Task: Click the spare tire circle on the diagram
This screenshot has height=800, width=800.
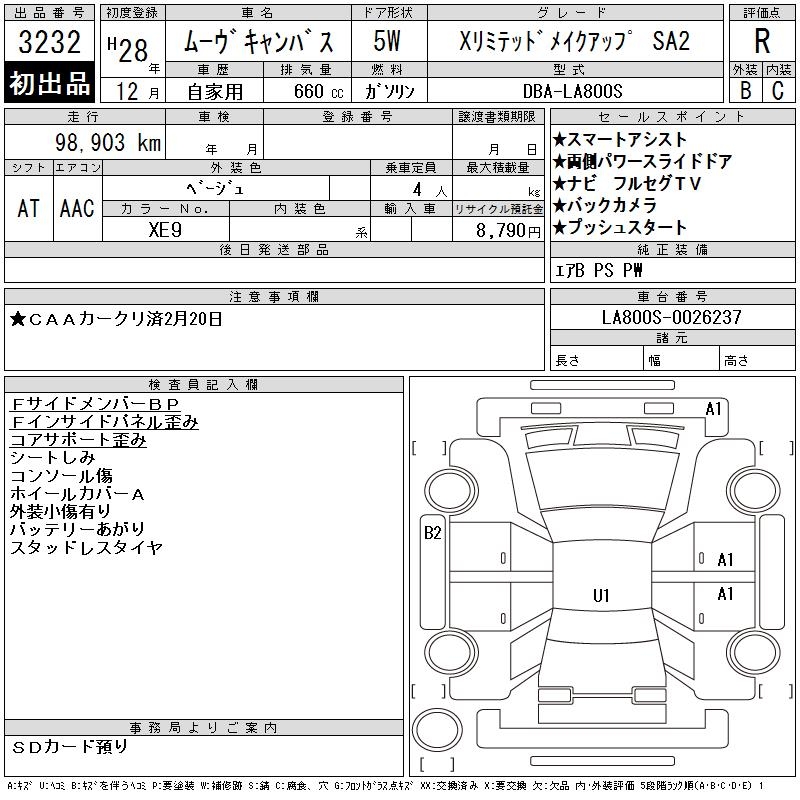Action: (437, 730)
